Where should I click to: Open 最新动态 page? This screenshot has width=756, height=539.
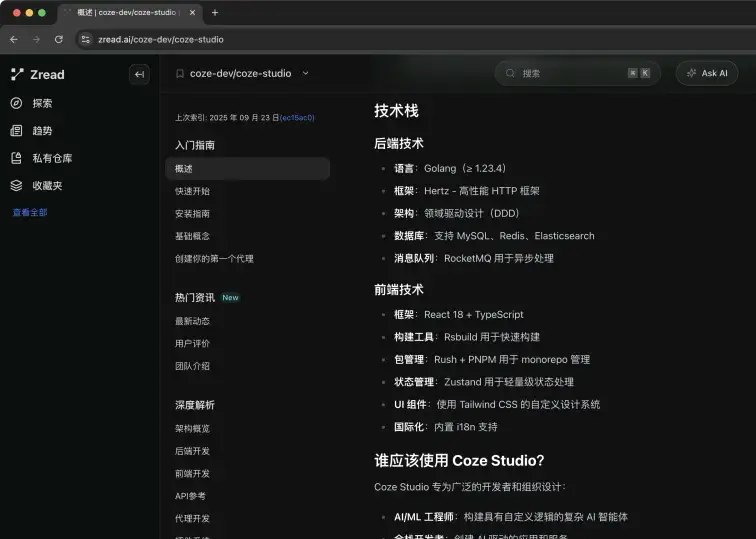192,321
